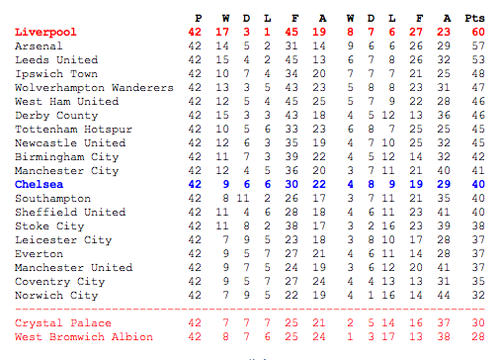
Task: Click West Bromwich Albion's points 28
Action: (x=478, y=337)
